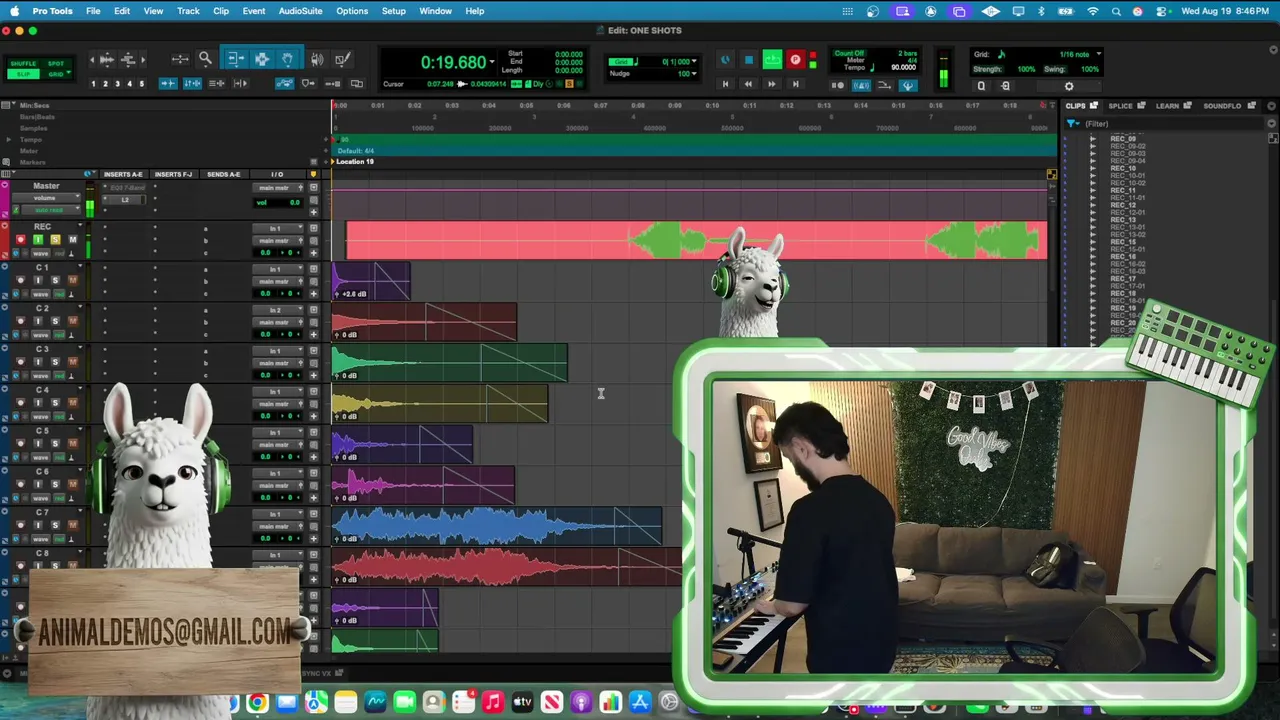The width and height of the screenshot is (1280, 720).
Task: Mute the REC track
Action: 72,240
